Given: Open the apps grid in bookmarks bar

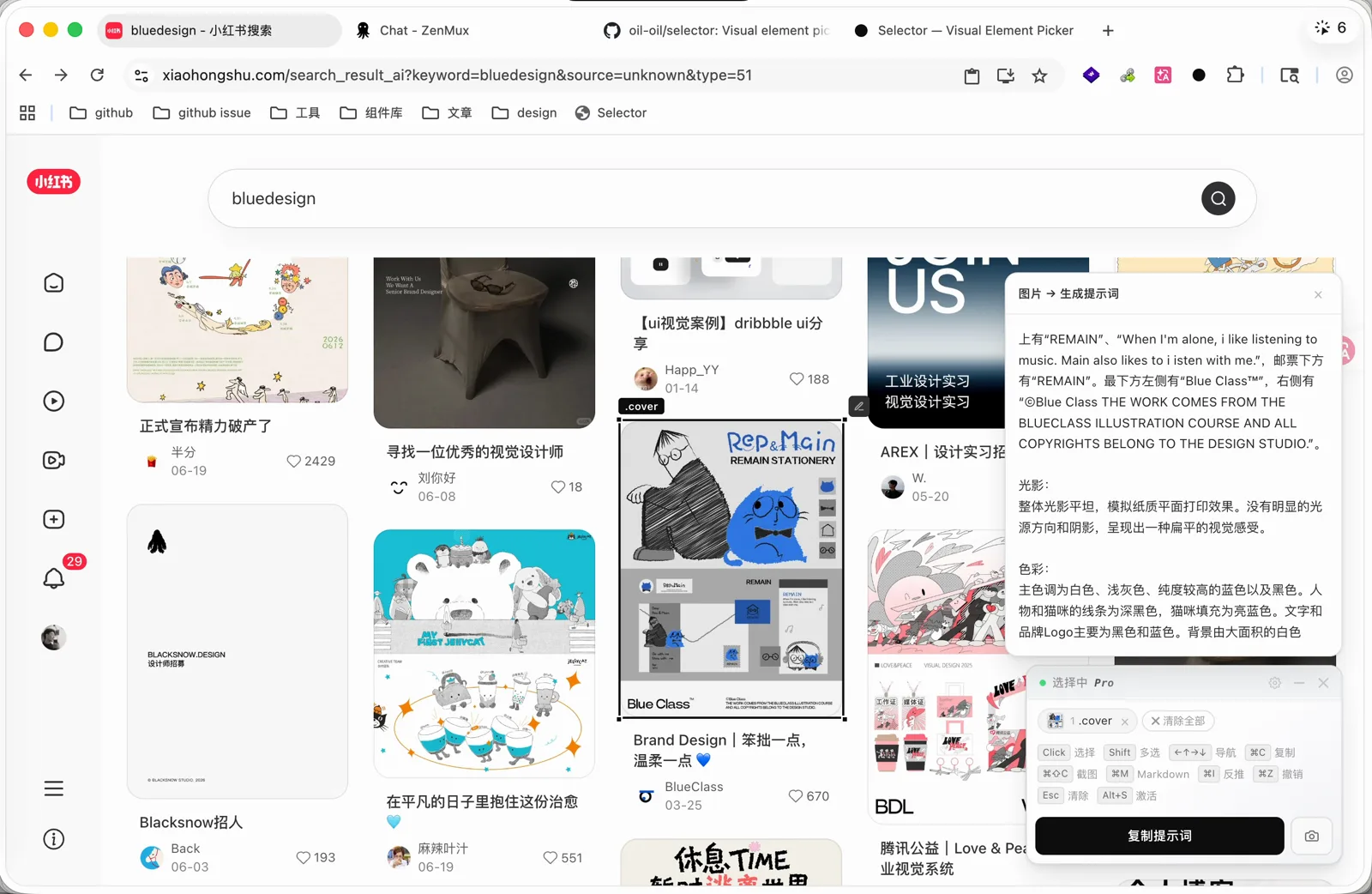Looking at the screenshot, I should coord(27,113).
